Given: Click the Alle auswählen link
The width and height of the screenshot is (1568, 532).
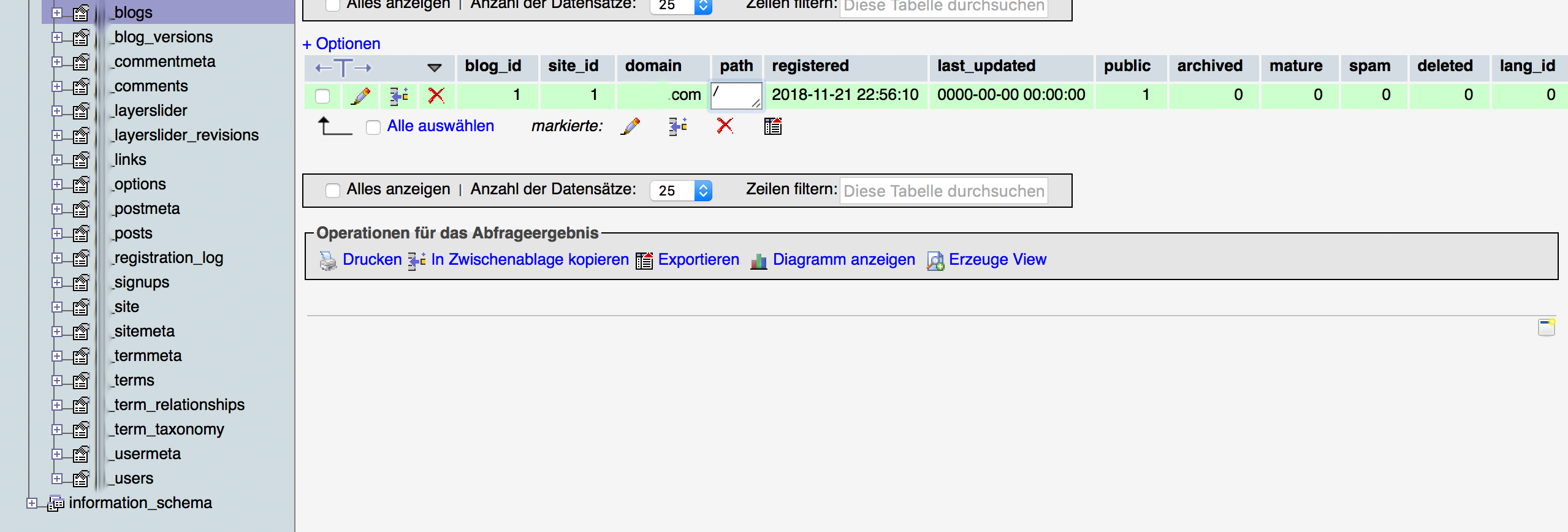Looking at the screenshot, I should (440, 126).
